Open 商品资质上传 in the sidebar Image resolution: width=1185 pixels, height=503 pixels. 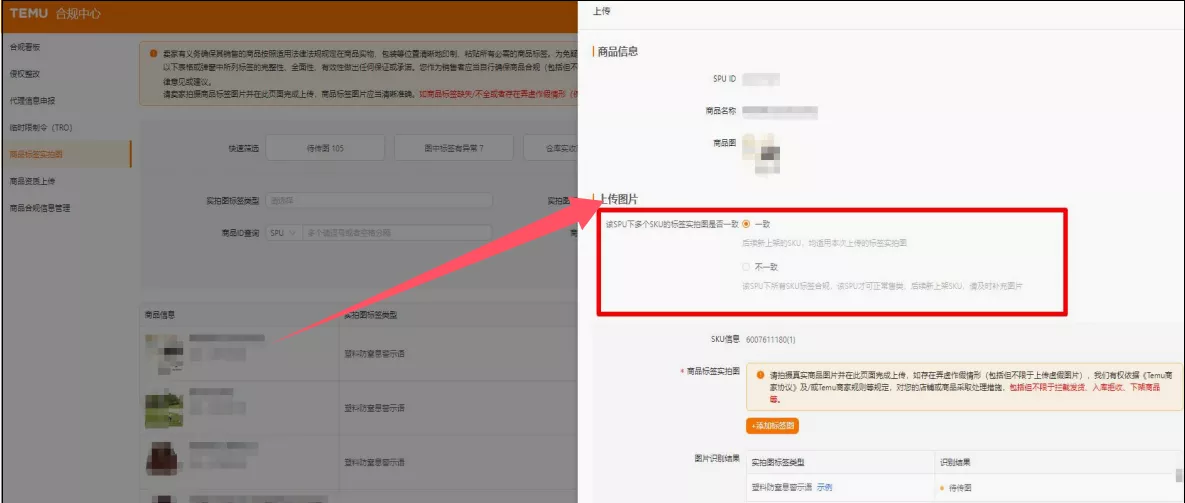tap(32, 181)
